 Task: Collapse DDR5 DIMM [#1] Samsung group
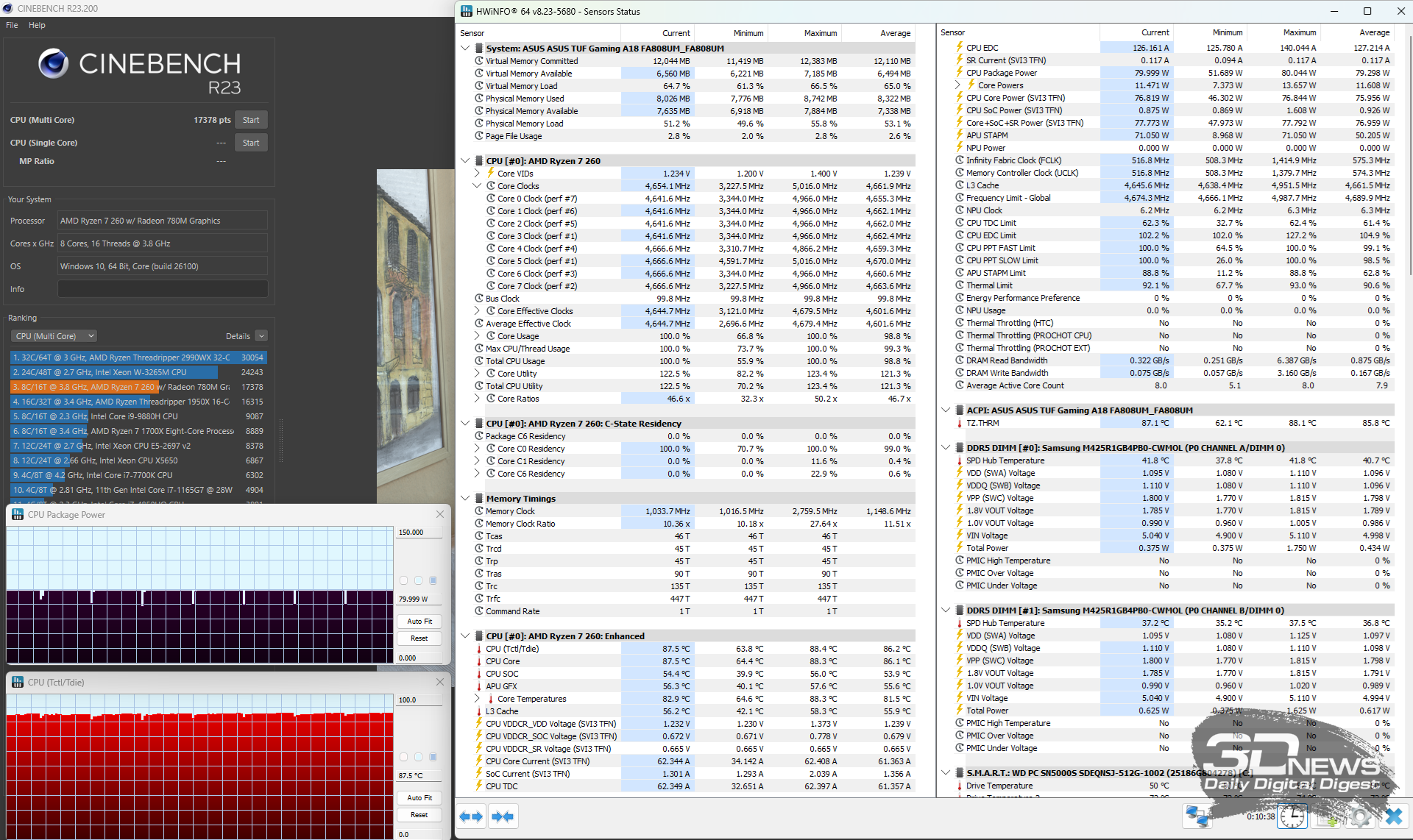[946, 610]
